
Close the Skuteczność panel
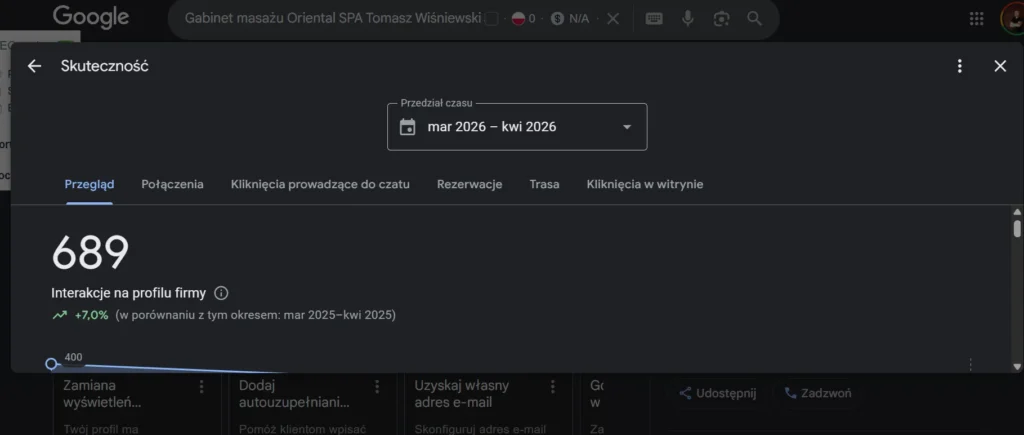[1000, 66]
